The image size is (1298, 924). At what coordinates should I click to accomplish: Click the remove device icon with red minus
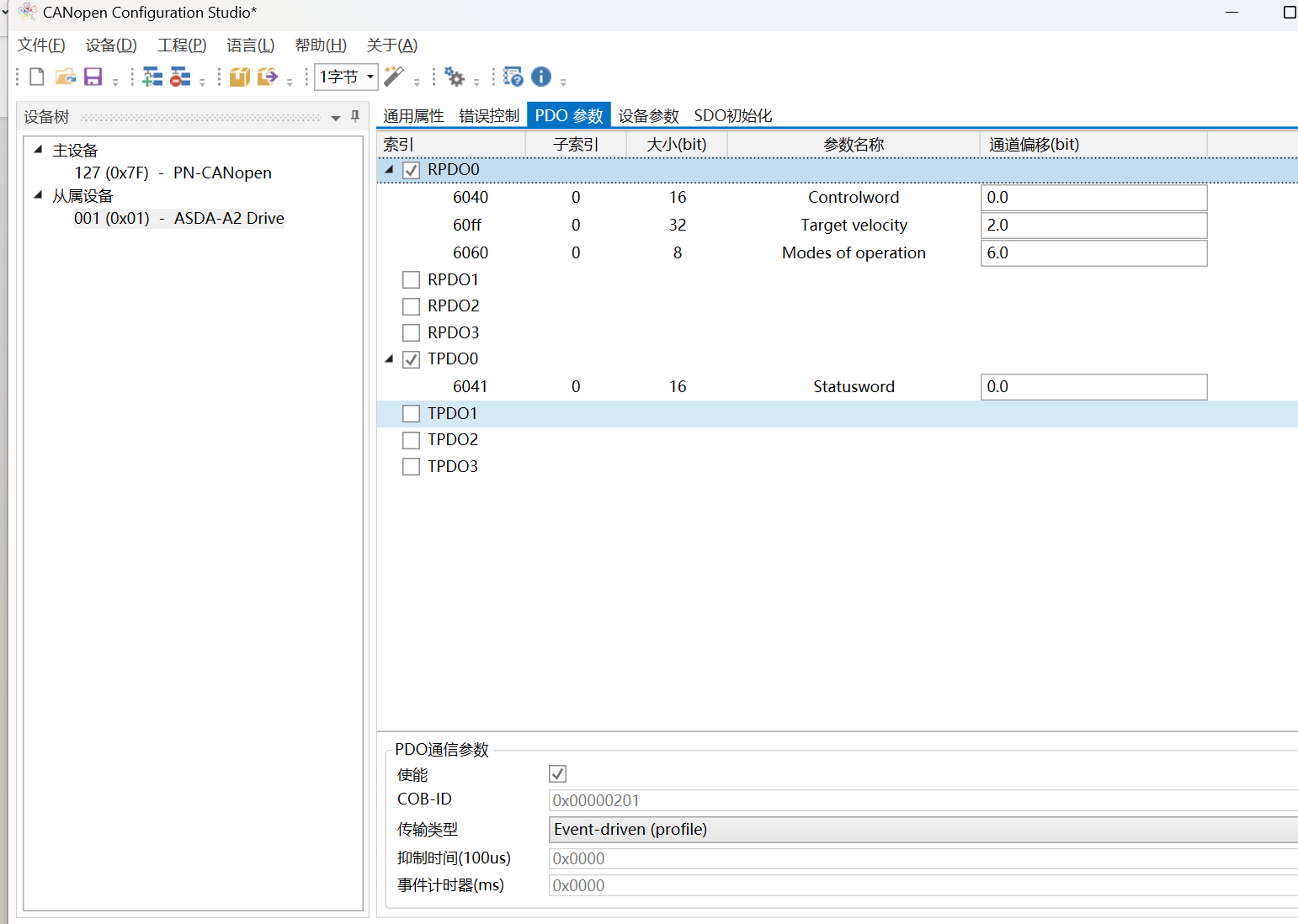pyautogui.click(x=180, y=77)
